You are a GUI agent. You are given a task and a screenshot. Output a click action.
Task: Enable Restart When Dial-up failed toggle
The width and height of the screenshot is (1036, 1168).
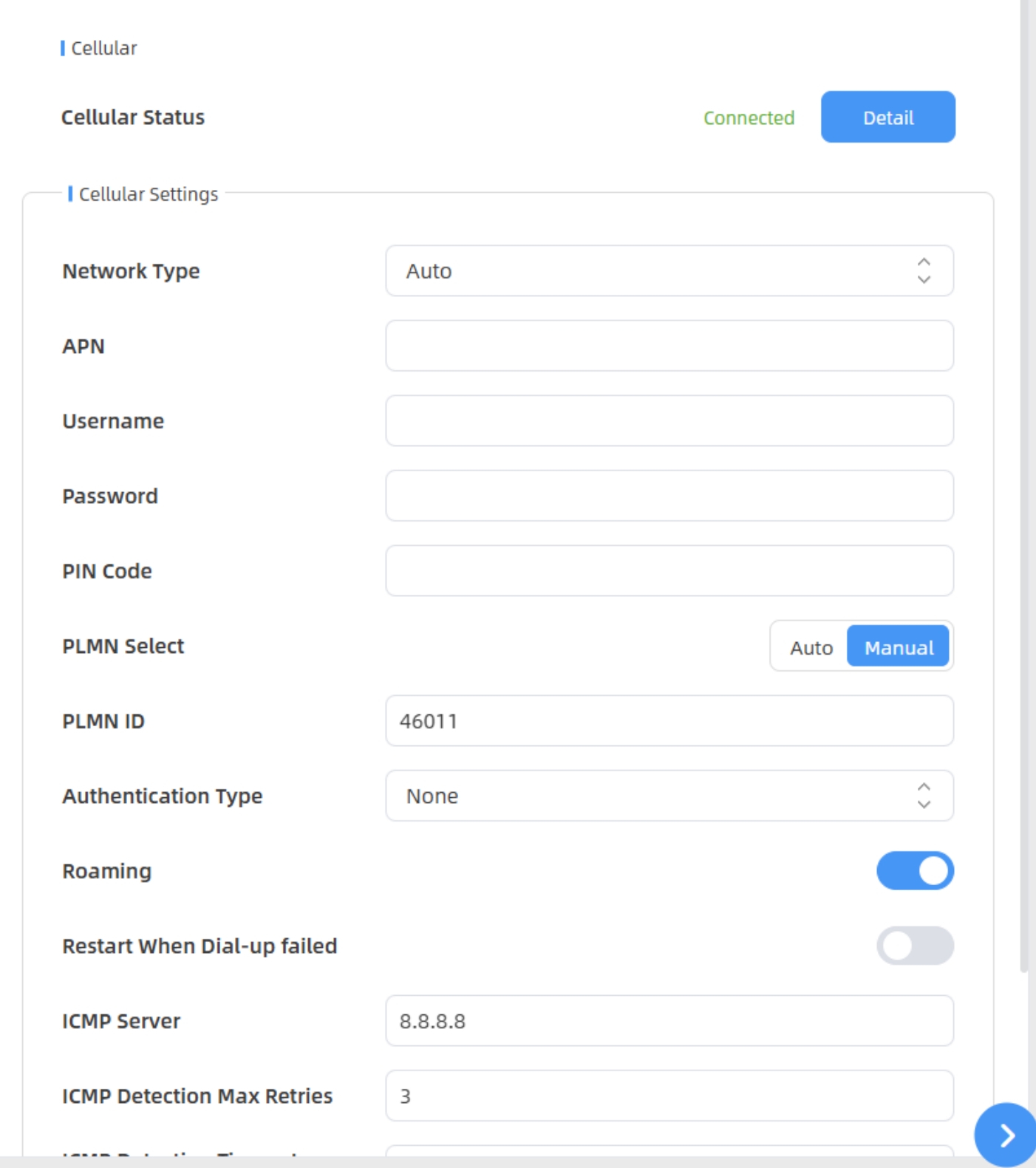915,946
